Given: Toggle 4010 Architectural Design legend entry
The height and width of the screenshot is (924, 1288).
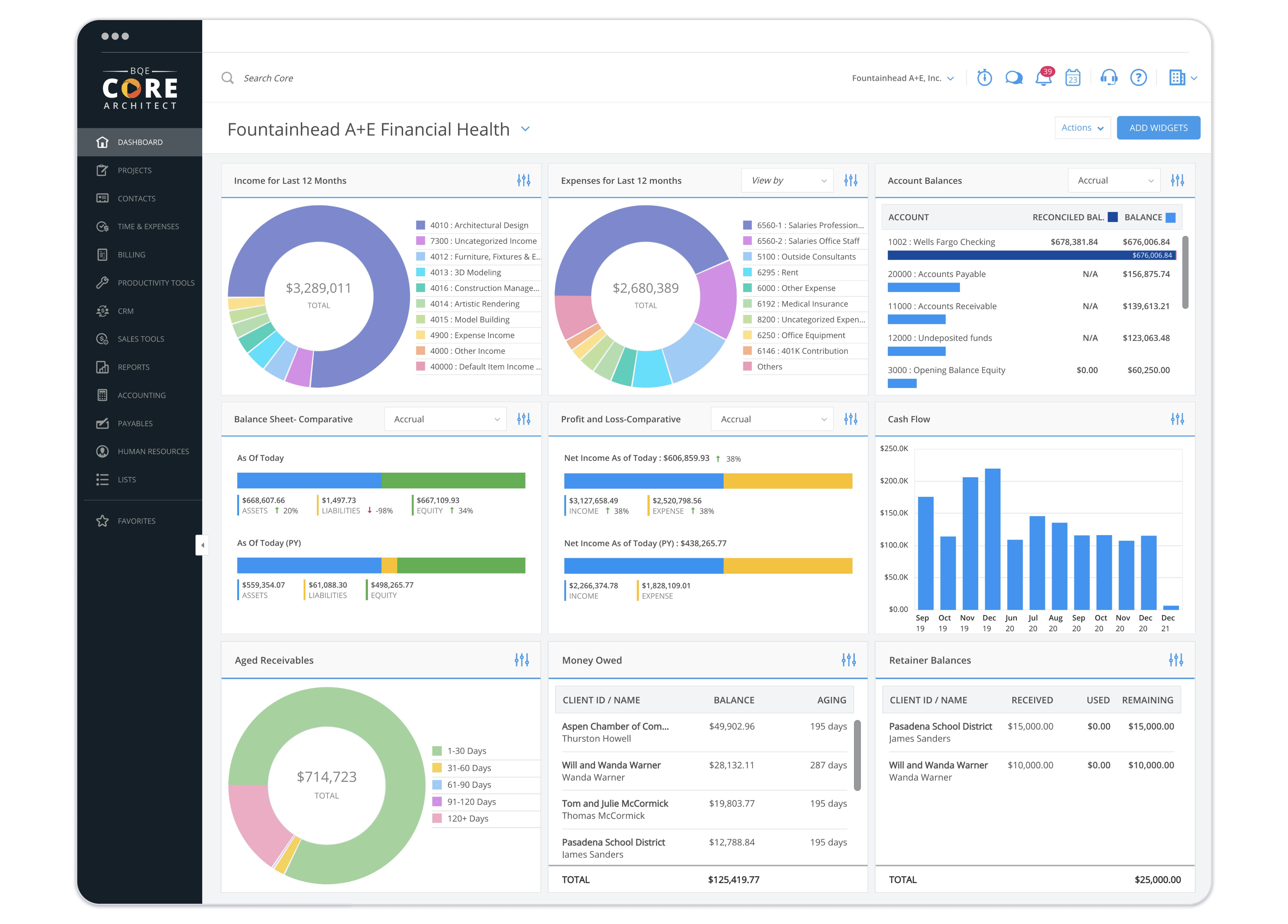Looking at the screenshot, I should [x=479, y=226].
